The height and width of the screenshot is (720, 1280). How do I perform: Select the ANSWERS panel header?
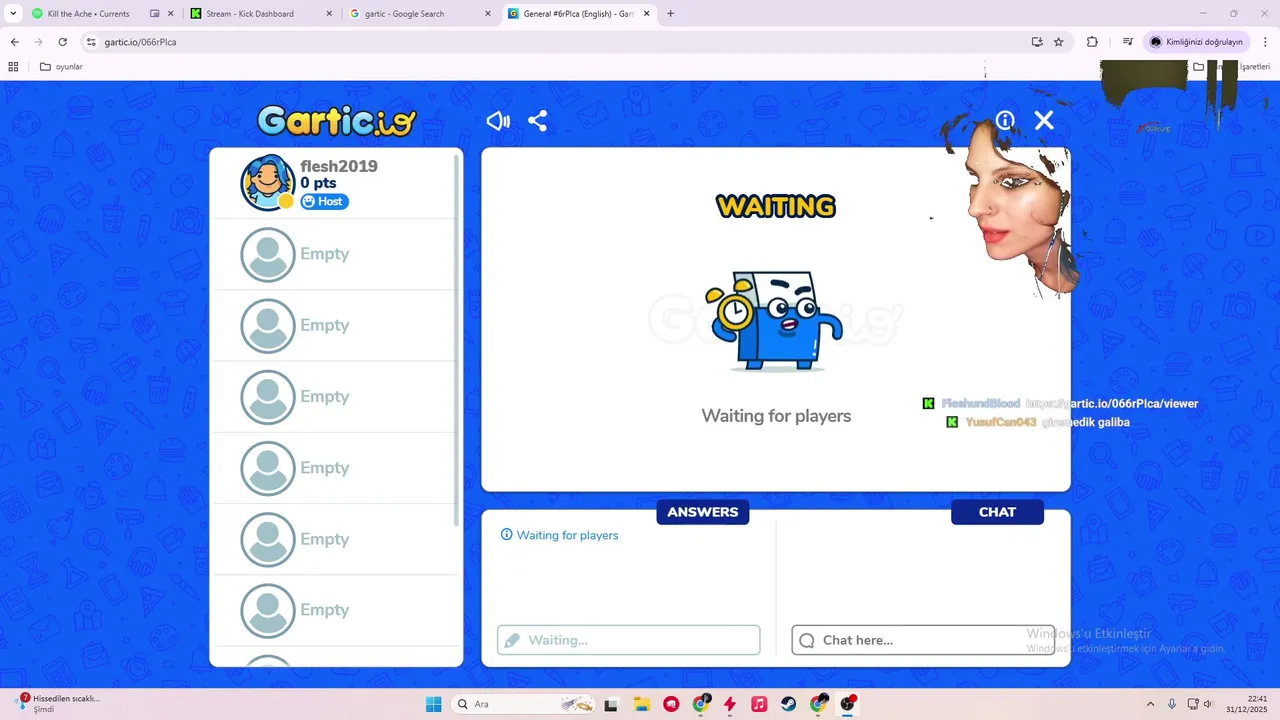pos(702,512)
